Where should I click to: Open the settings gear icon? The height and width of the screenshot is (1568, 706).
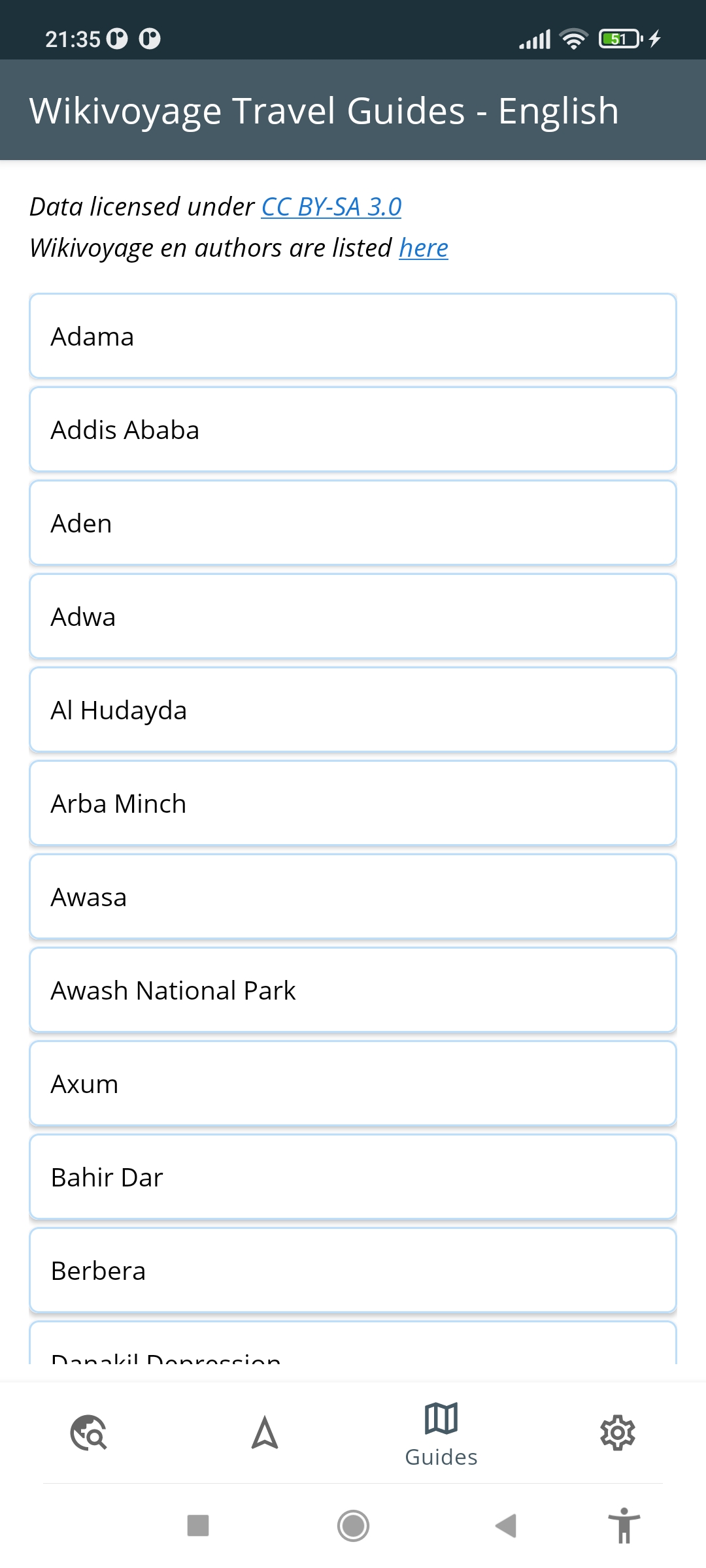point(618,1432)
